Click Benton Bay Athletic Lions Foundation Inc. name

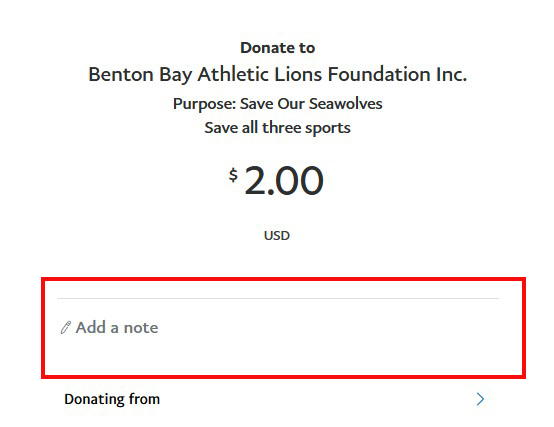click(278, 75)
